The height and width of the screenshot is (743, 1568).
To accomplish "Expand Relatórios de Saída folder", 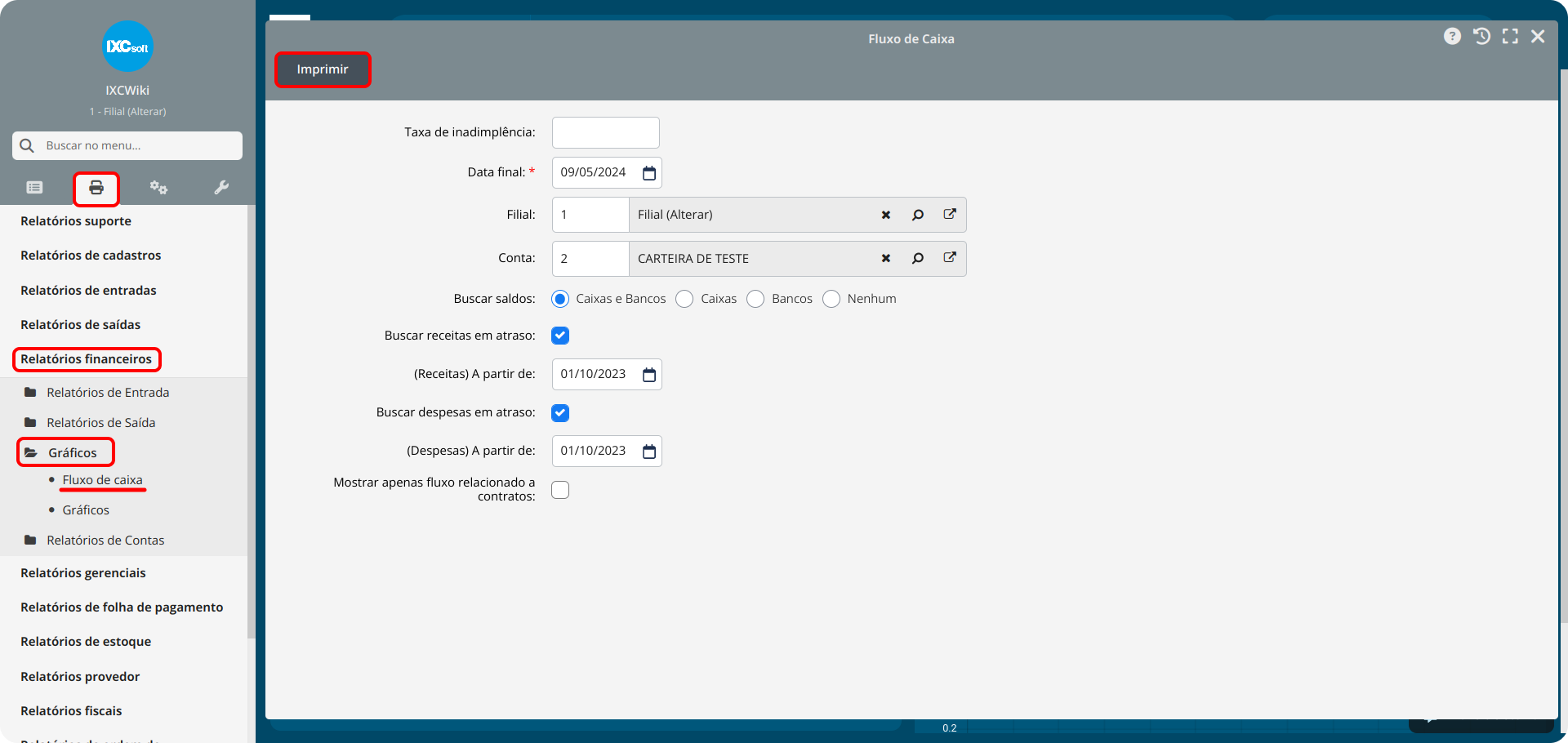I will [x=101, y=423].
